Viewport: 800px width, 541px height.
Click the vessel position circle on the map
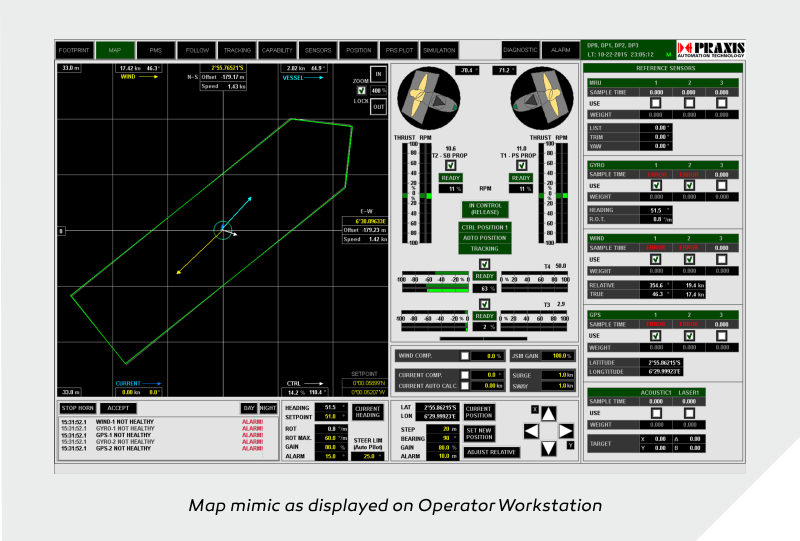click(222, 231)
